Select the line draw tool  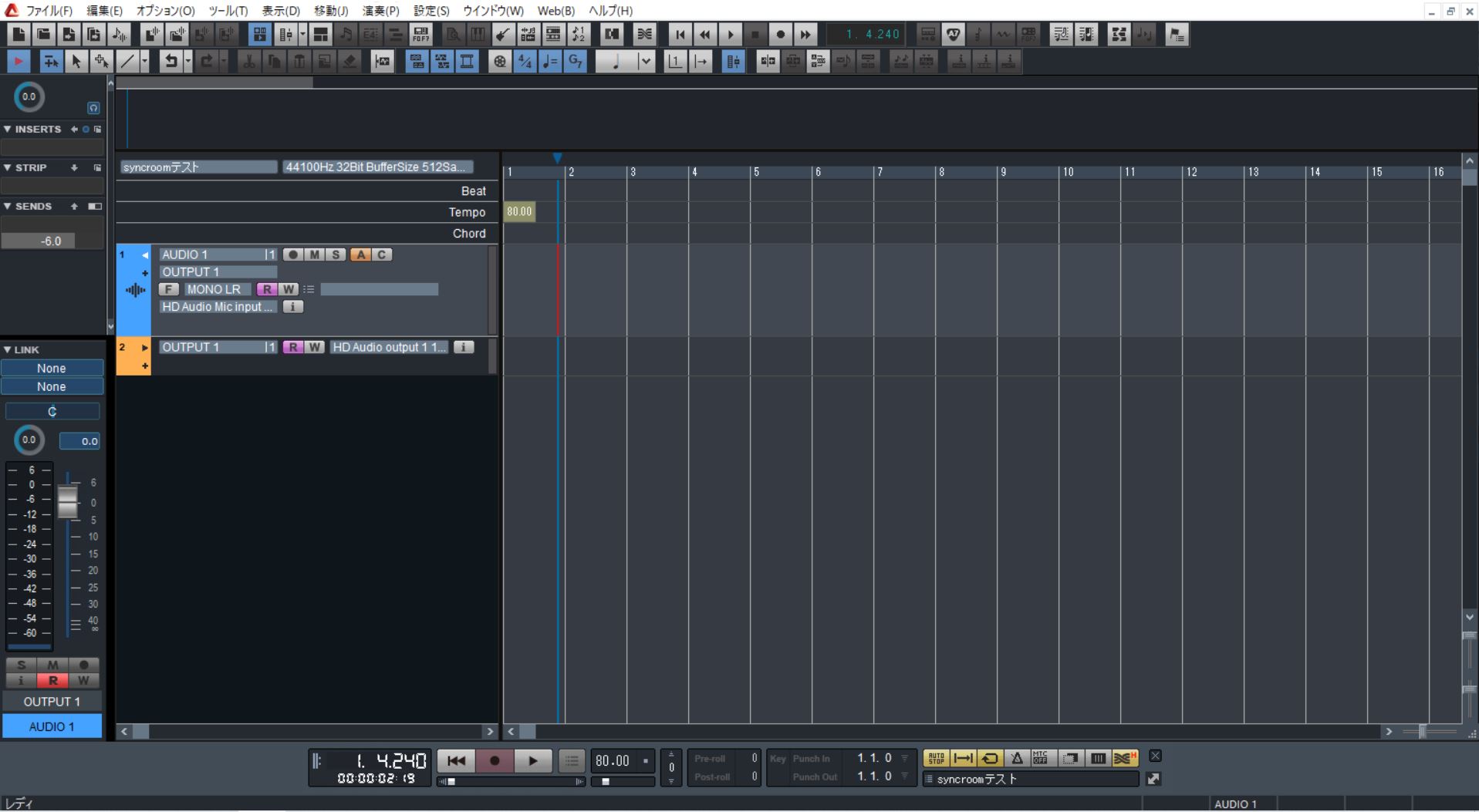coord(127,62)
